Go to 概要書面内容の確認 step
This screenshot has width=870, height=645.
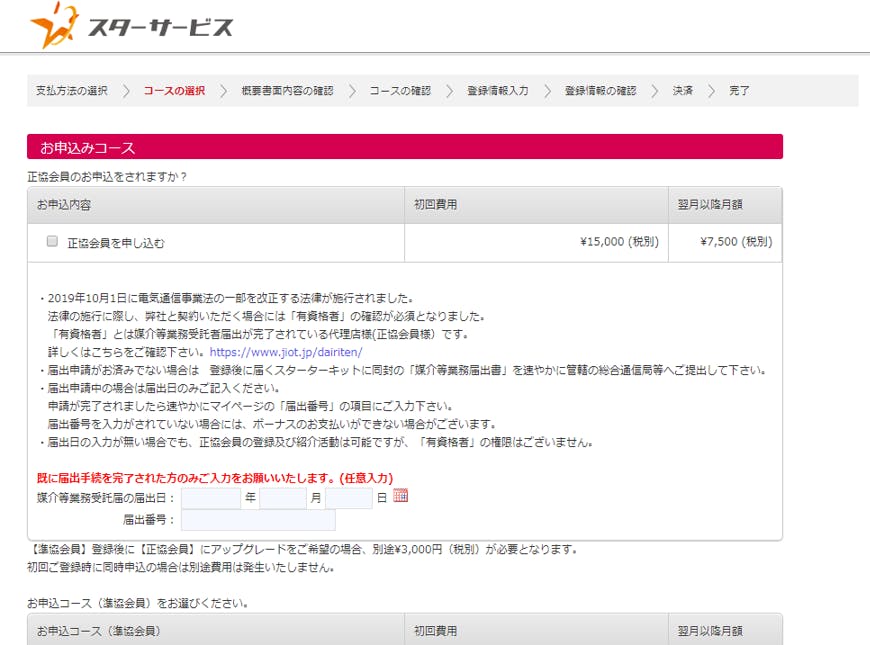pyautogui.click(x=287, y=91)
